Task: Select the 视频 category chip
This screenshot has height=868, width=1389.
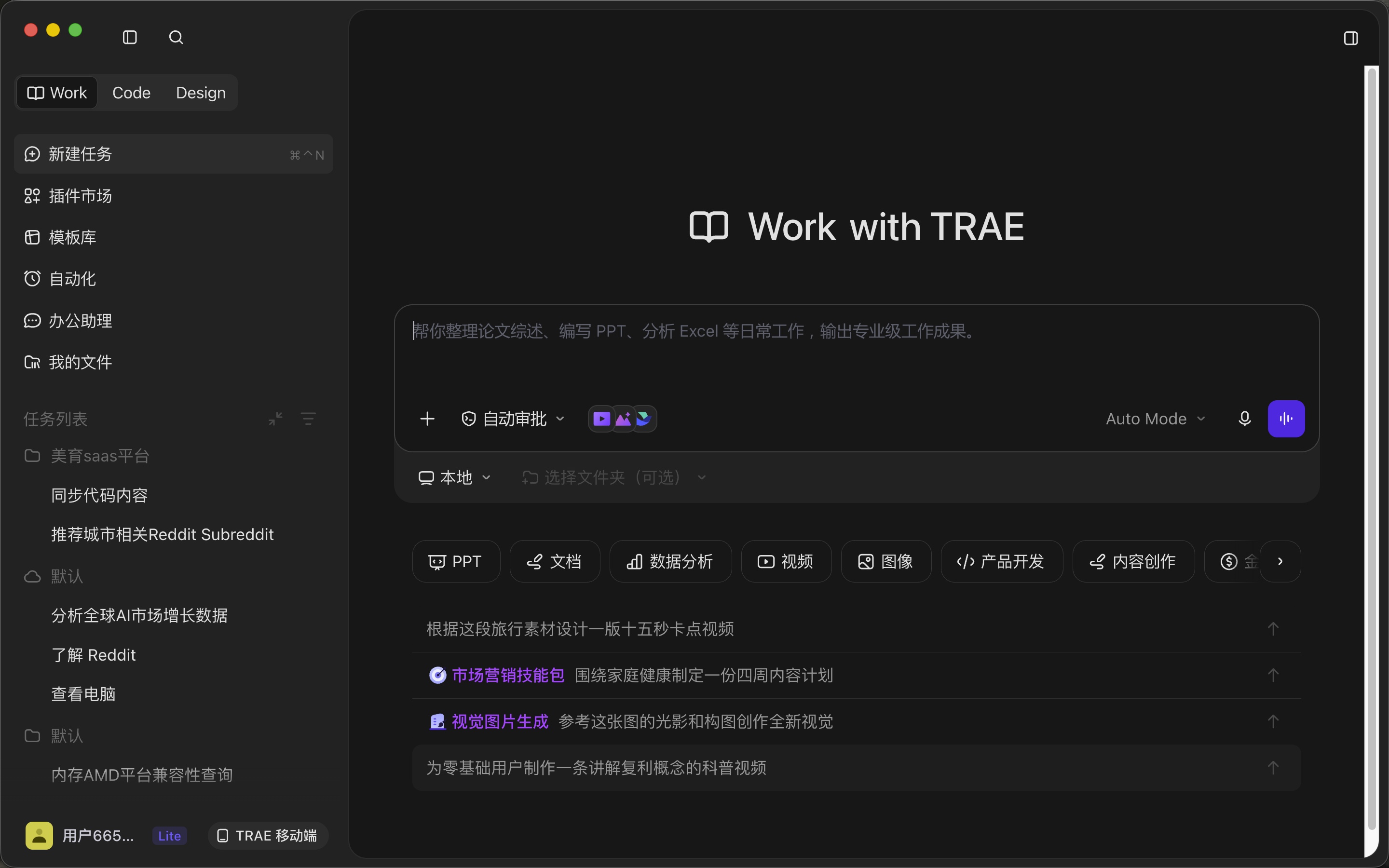Action: click(786, 561)
